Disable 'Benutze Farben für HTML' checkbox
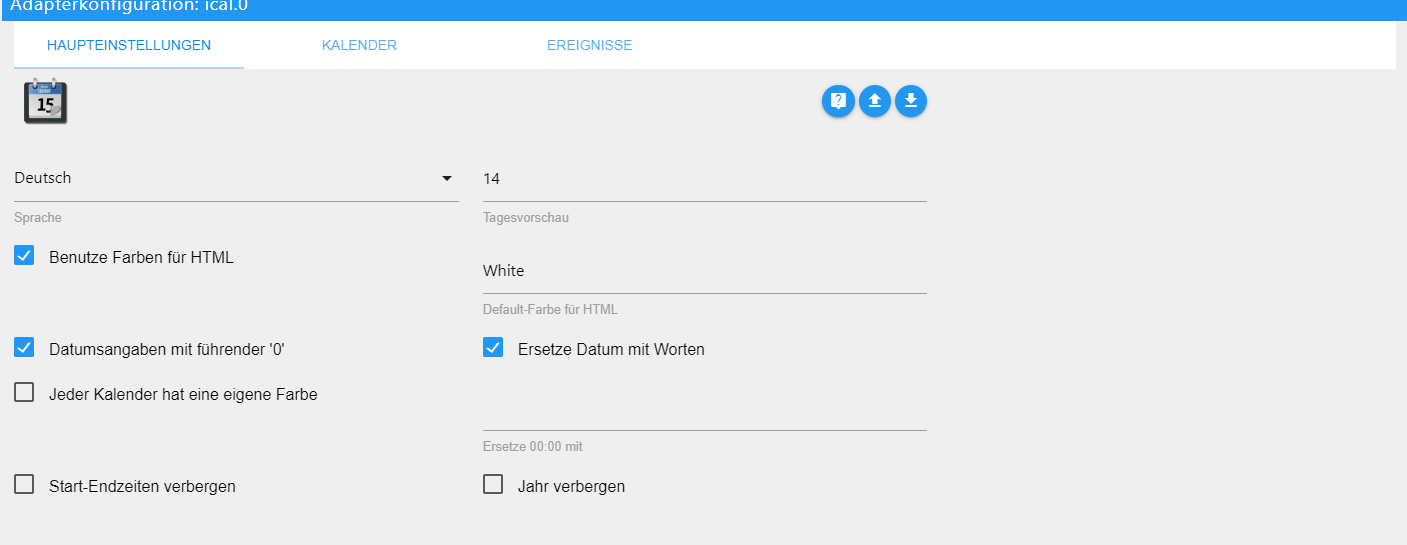 point(24,256)
